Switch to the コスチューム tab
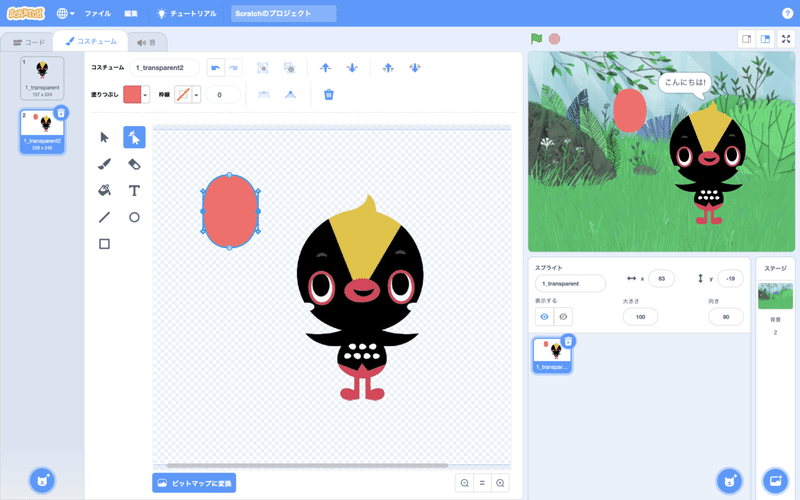The image size is (800, 500). tap(91, 41)
